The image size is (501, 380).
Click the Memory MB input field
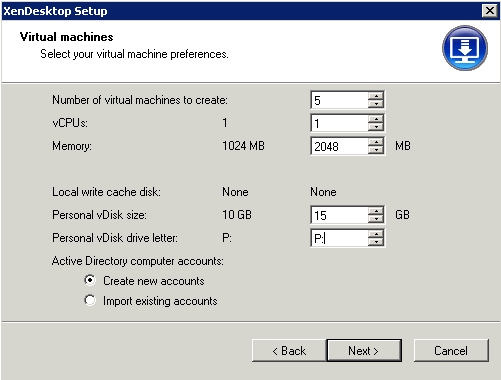339,146
